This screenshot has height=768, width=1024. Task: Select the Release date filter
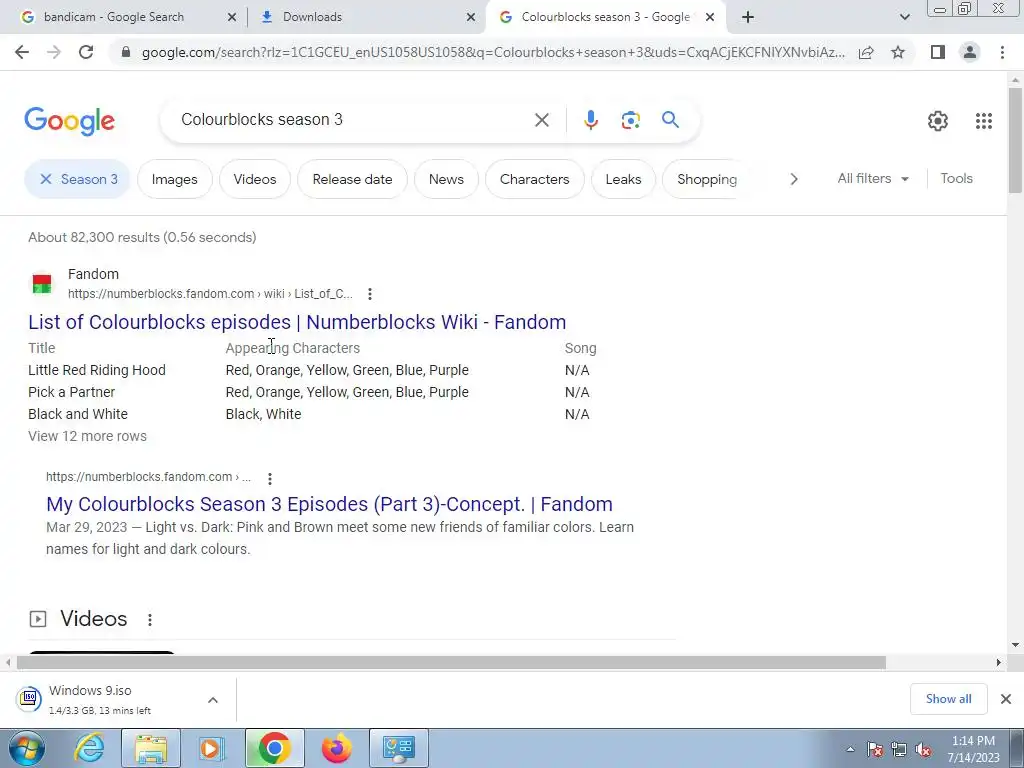pyautogui.click(x=353, y=179)
